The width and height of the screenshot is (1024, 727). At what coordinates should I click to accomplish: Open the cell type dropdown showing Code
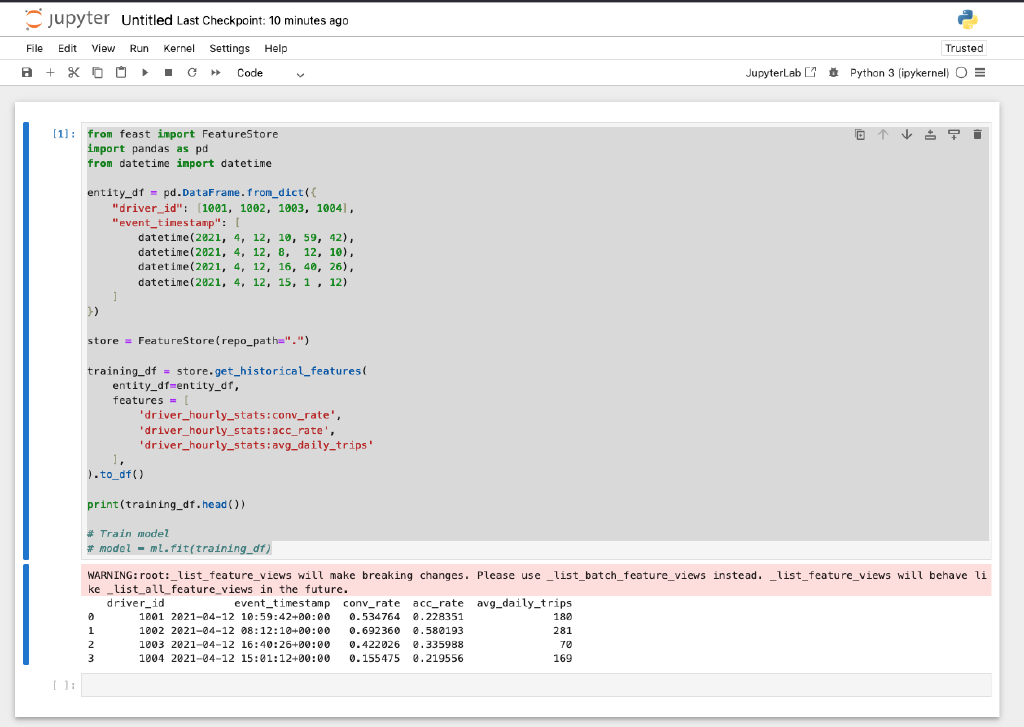tap(270, 73)
